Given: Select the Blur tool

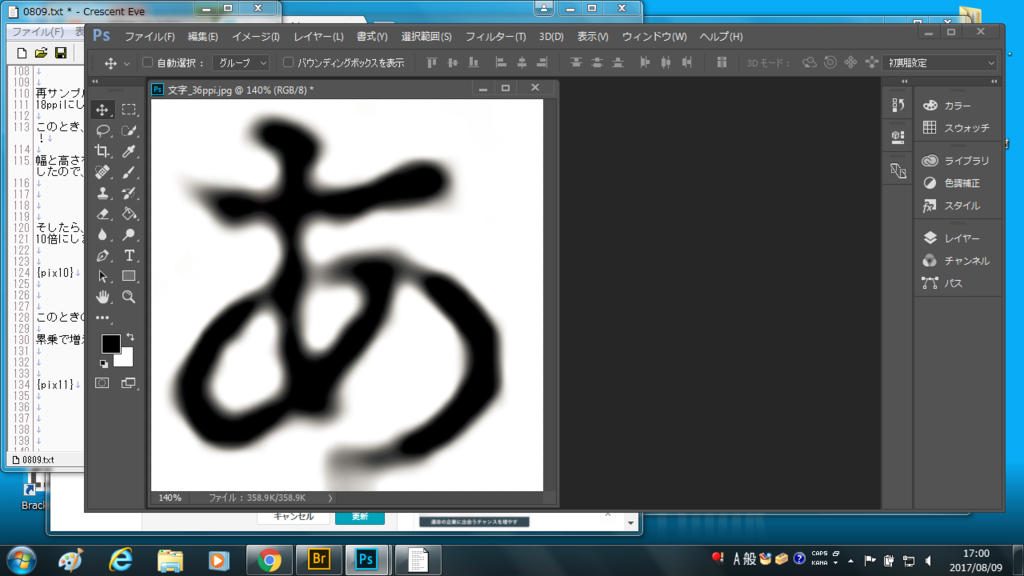Looking at the screenshot, I should click(x=103, y=235).
